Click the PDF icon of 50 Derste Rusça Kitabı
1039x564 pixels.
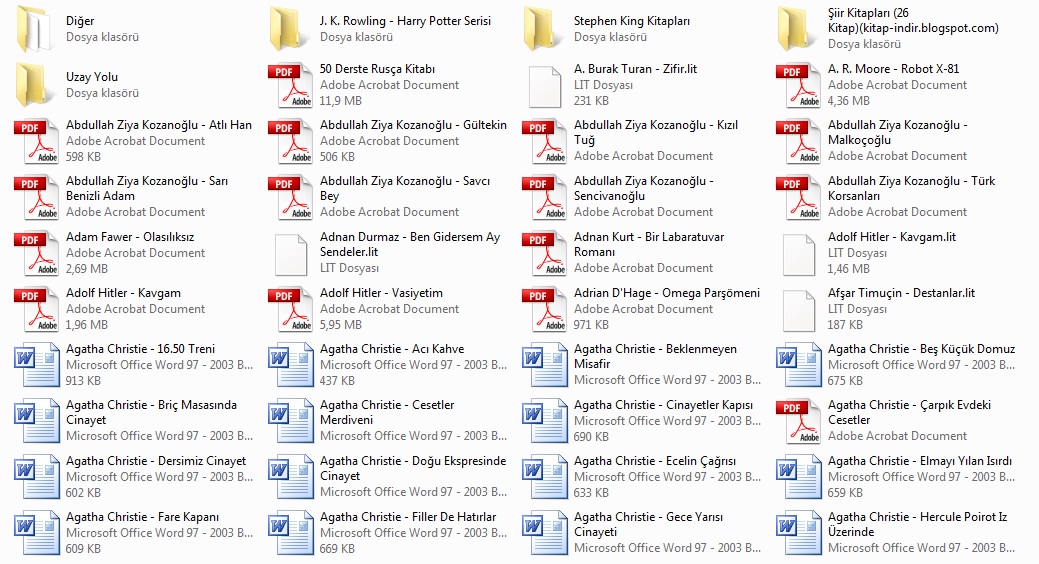(290, 85)
